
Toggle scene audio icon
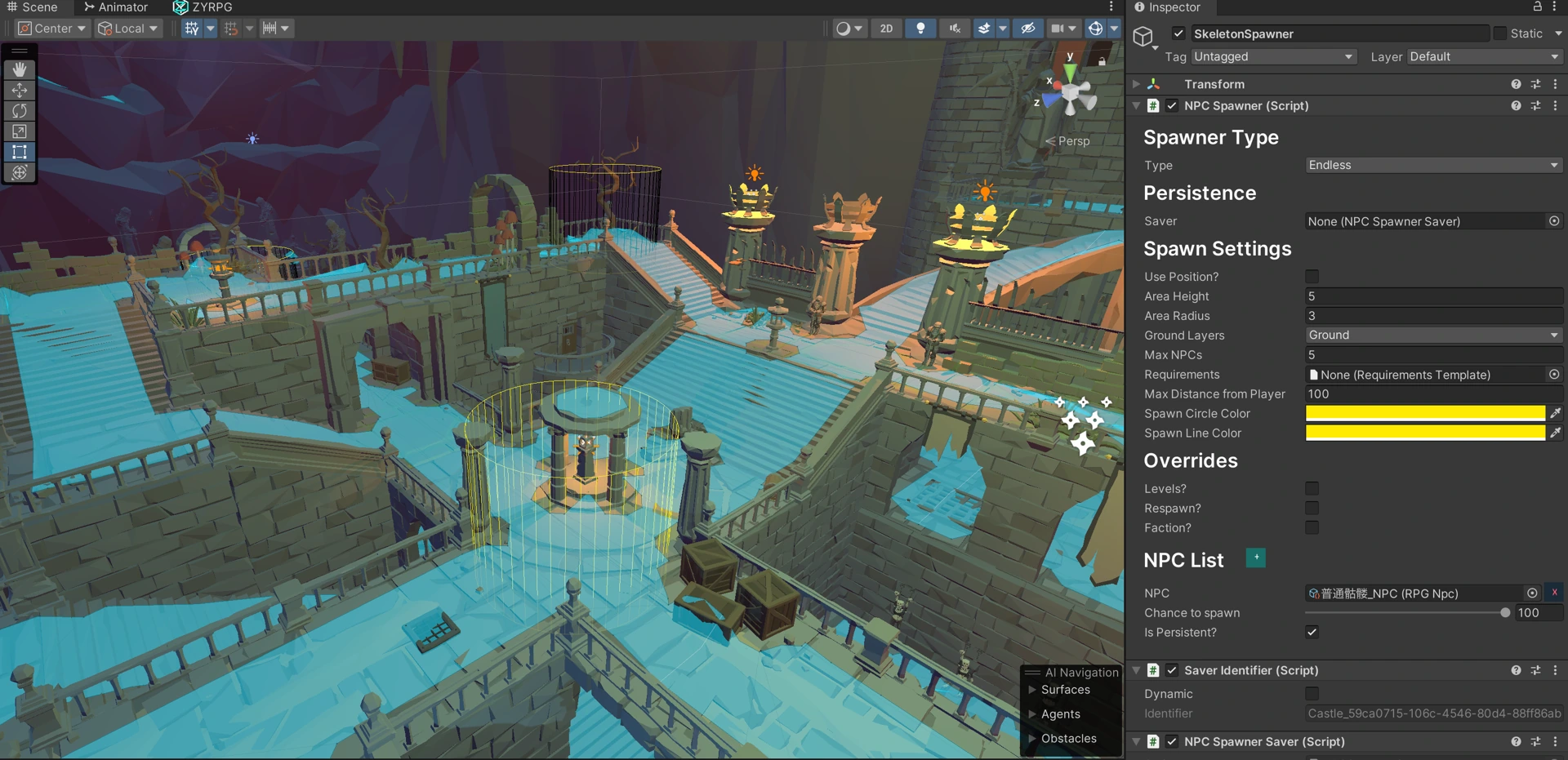(954, 29)
